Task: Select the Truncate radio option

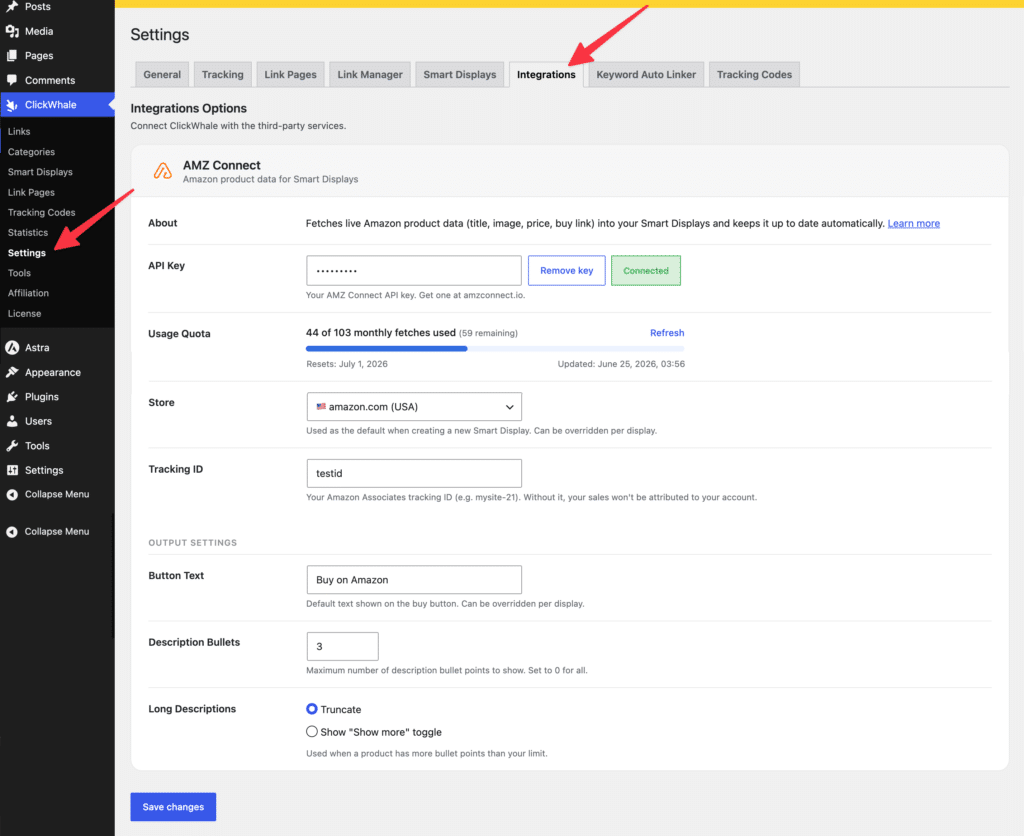Action: pos(312,709)
